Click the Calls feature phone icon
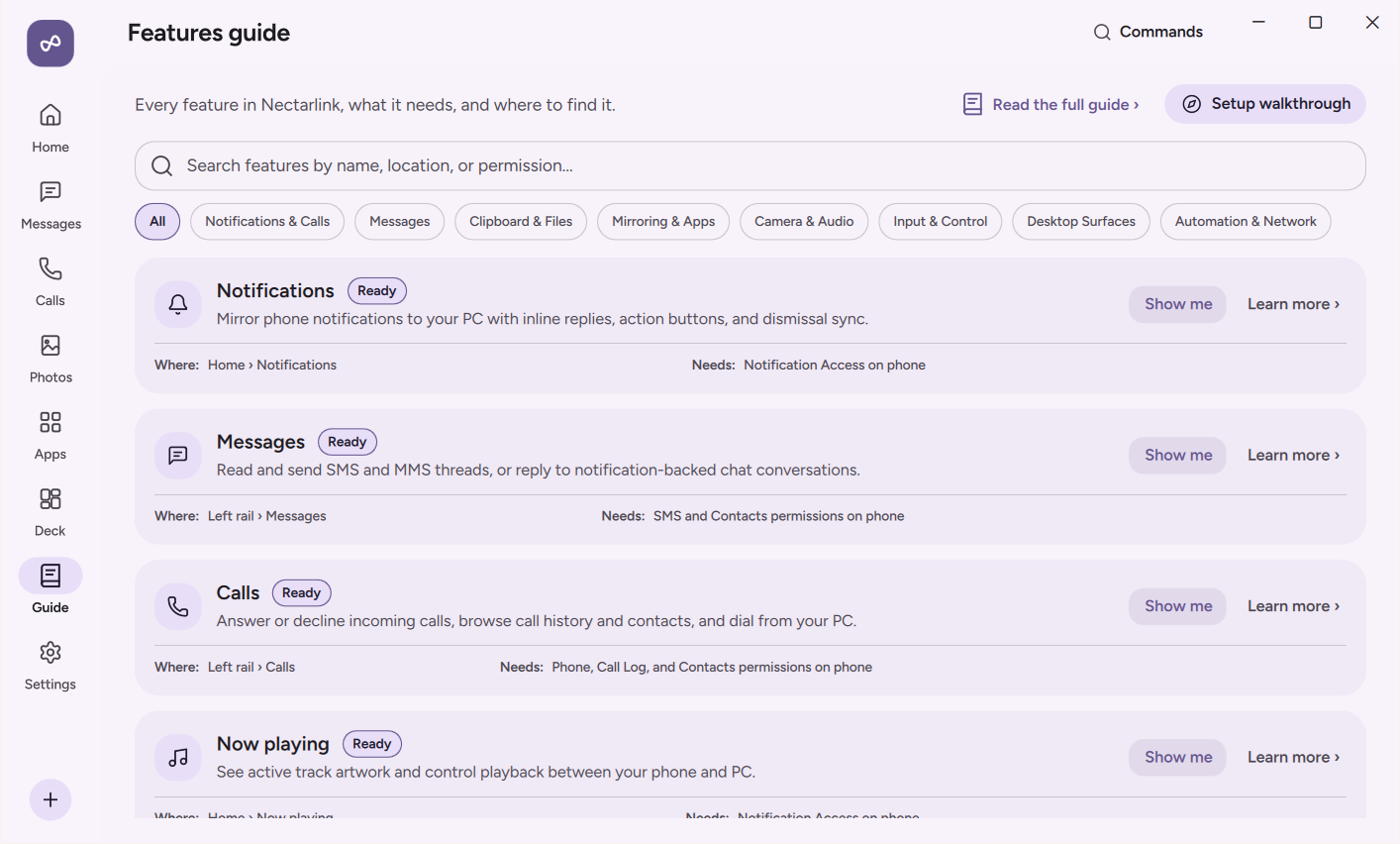This screenshot has height=844, width=1400. (178, 606)
